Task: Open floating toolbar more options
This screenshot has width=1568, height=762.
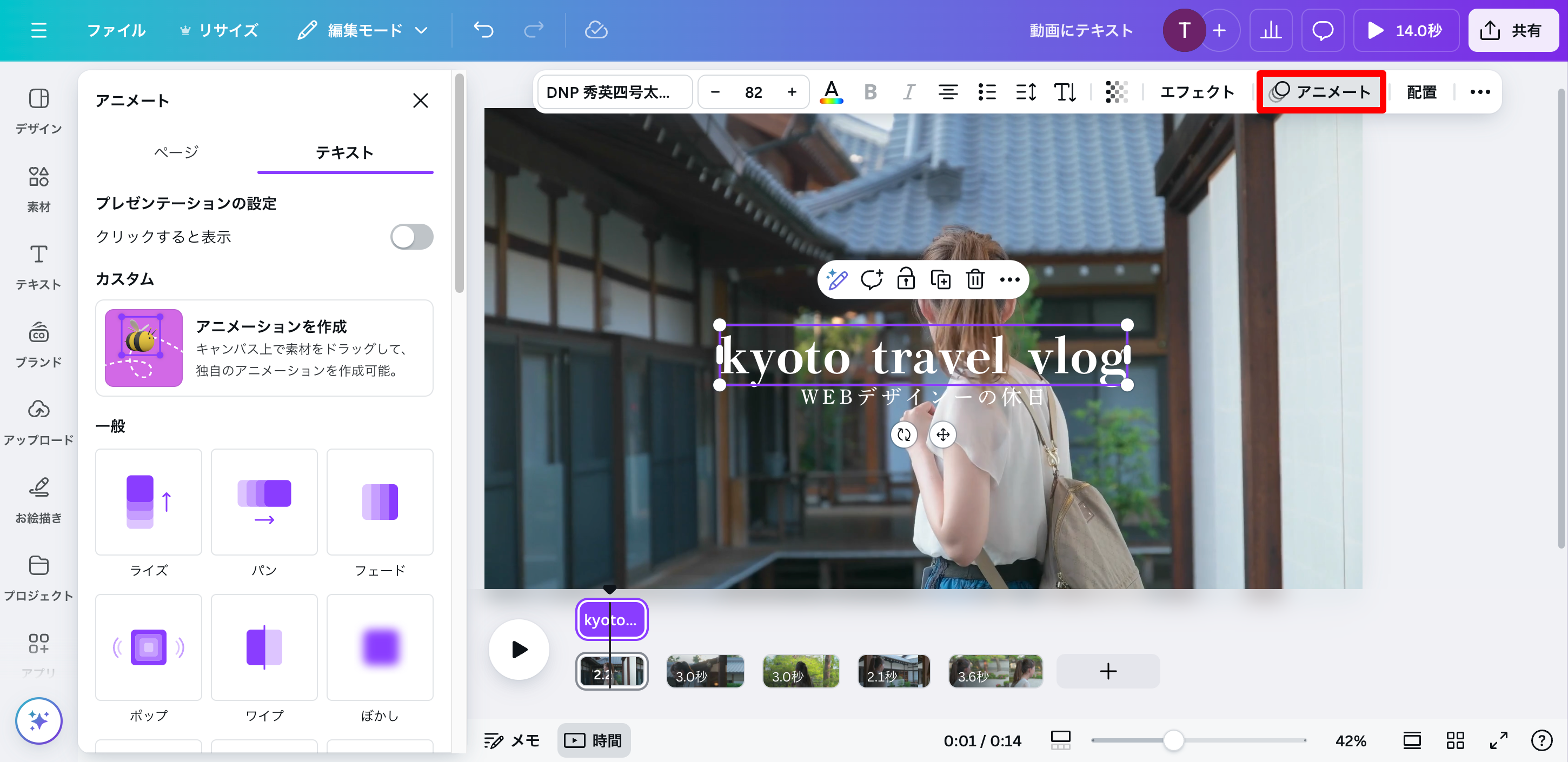Action: [1010, 280]
